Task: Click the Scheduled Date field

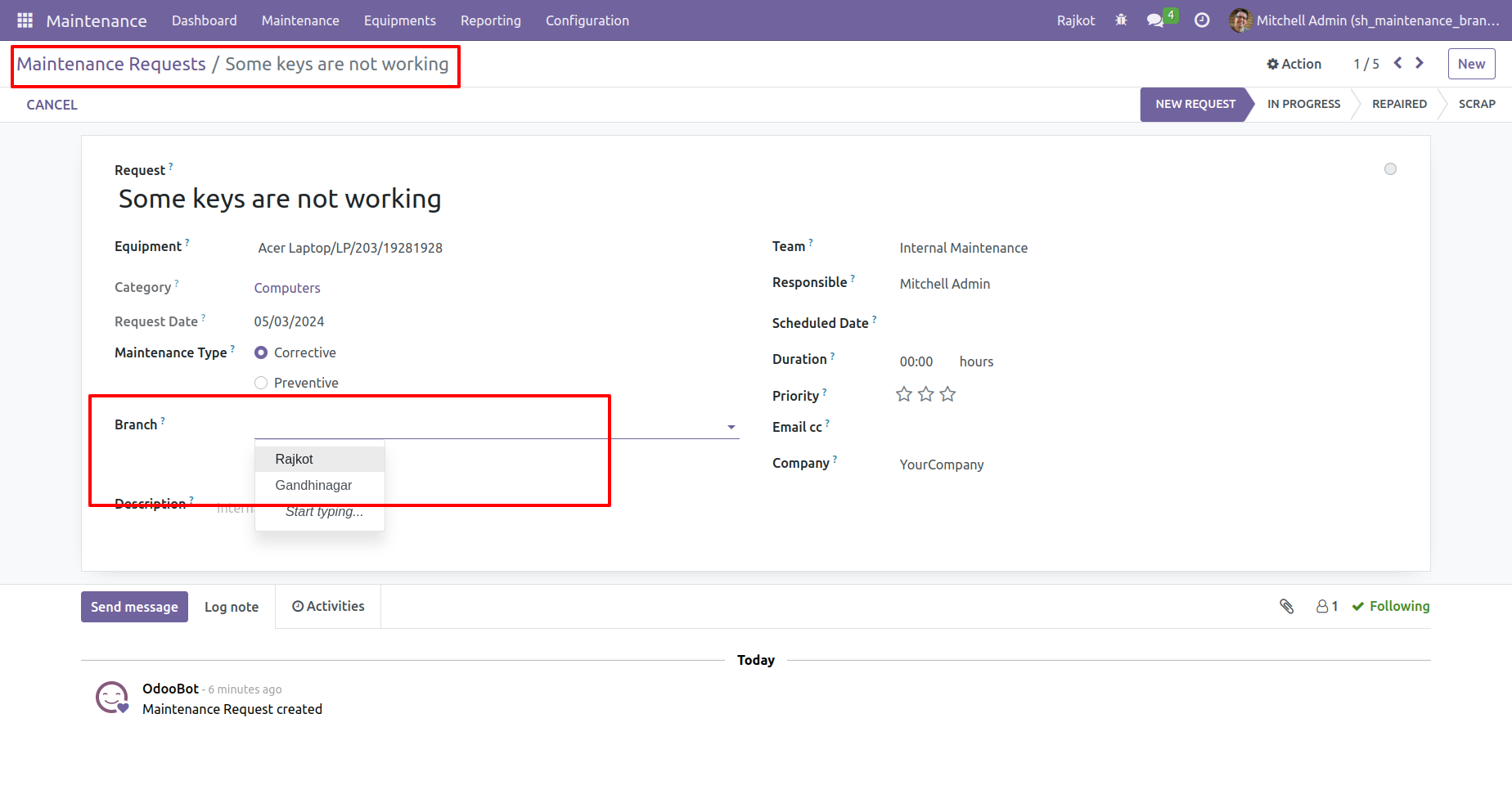Action: [1145, 325]
